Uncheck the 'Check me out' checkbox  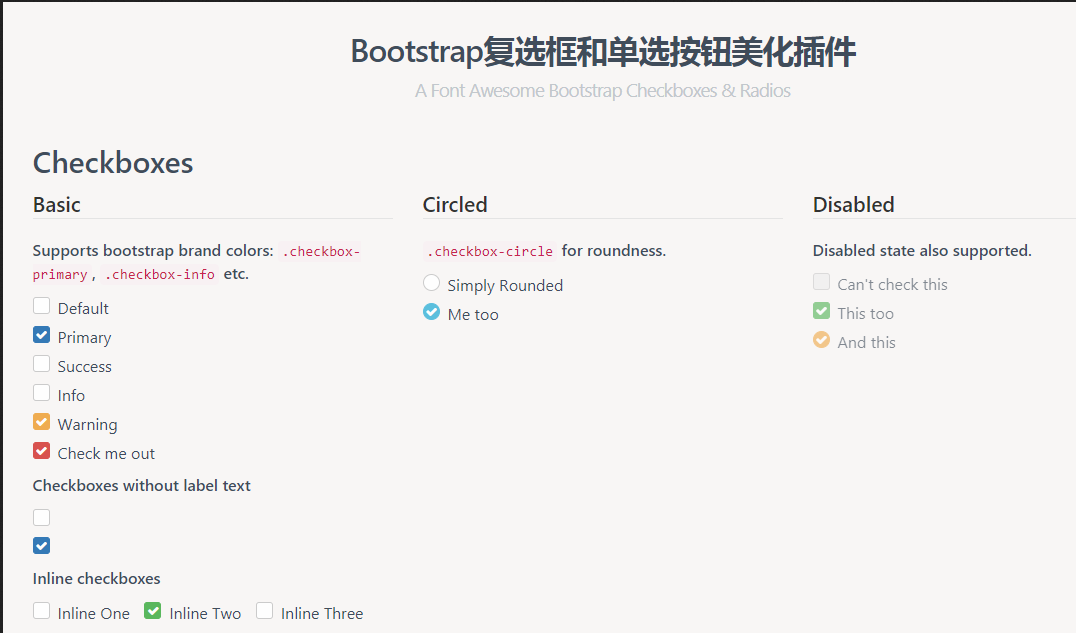click(41, 451)
